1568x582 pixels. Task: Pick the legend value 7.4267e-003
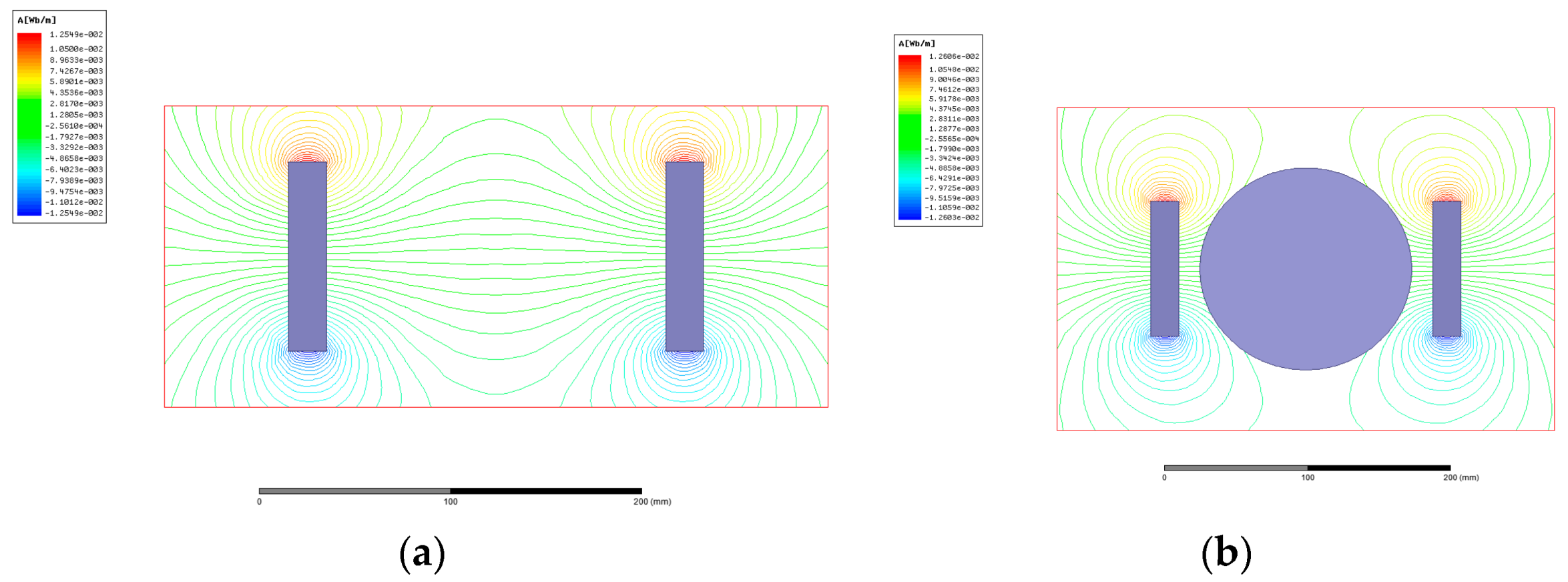pyautogui.click(x=76, y=71)
